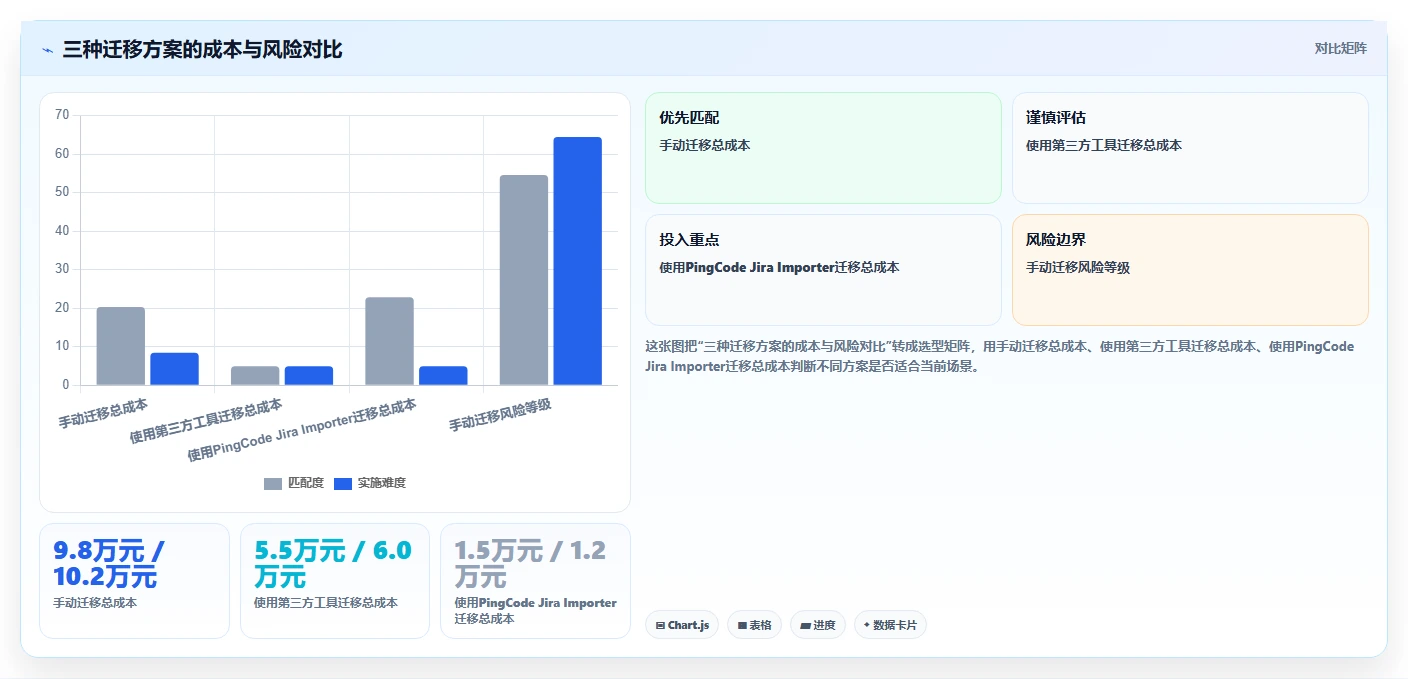1408x679 pixels.
Task: Click 手动迁移风险等级 text in 风险边界 card
Action: (x=1078, y=267)
